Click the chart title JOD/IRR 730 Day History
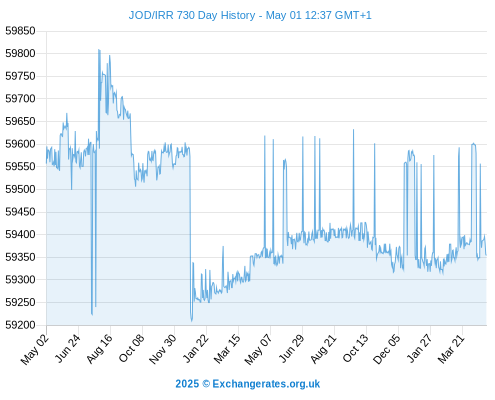The width and height of the screenshot is (495, 400). [250, 15]
